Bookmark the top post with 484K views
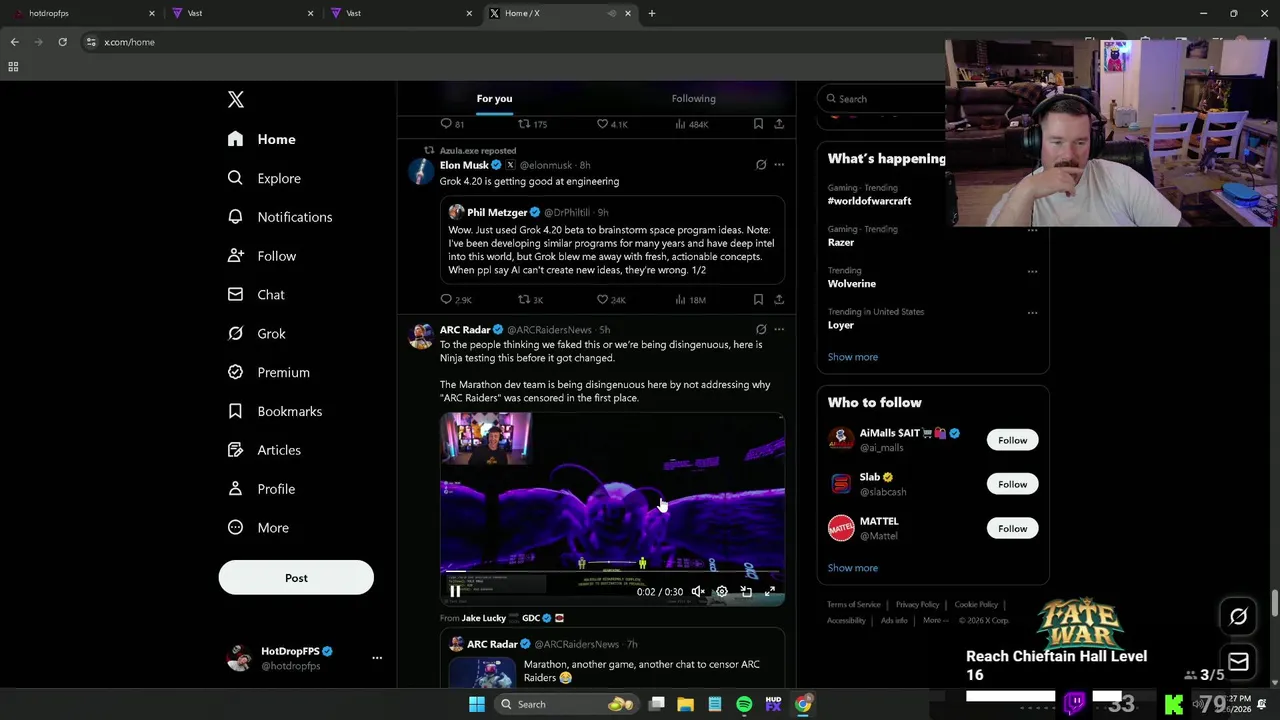The image size is (1280, 720). click(758, 124)
